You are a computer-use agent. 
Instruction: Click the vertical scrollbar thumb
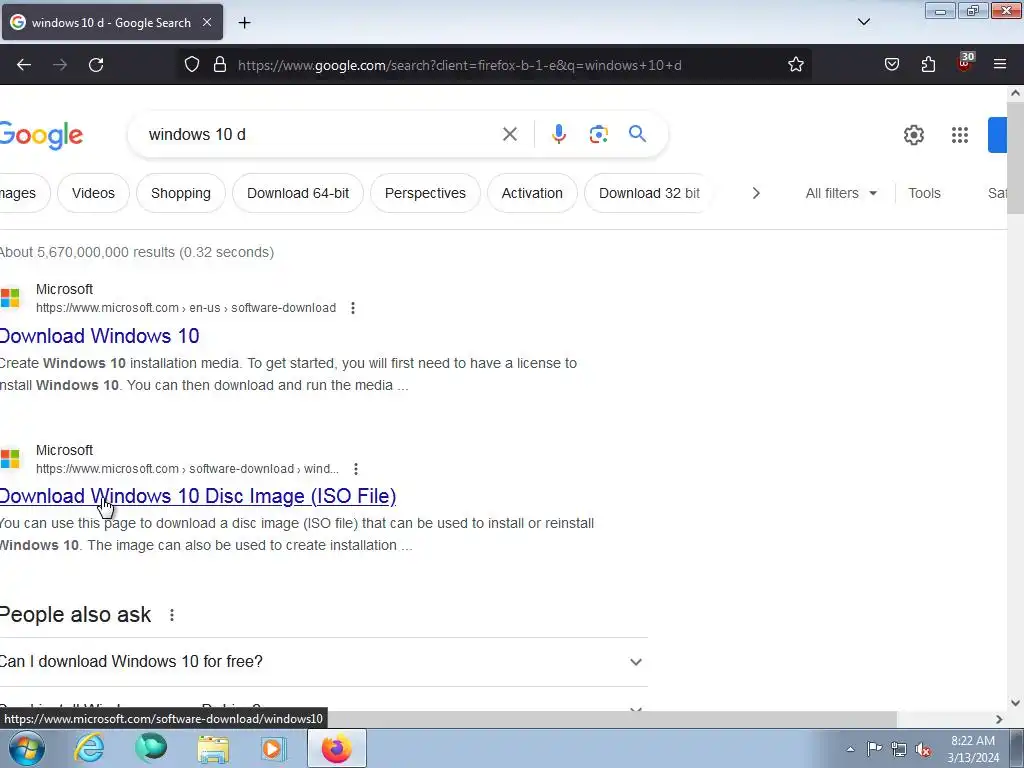[x=1015, y=157]
